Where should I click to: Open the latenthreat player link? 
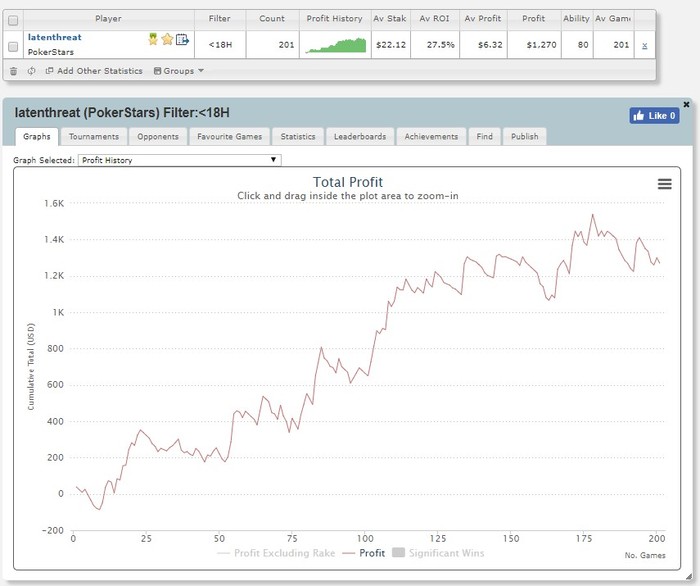(54, 37)
